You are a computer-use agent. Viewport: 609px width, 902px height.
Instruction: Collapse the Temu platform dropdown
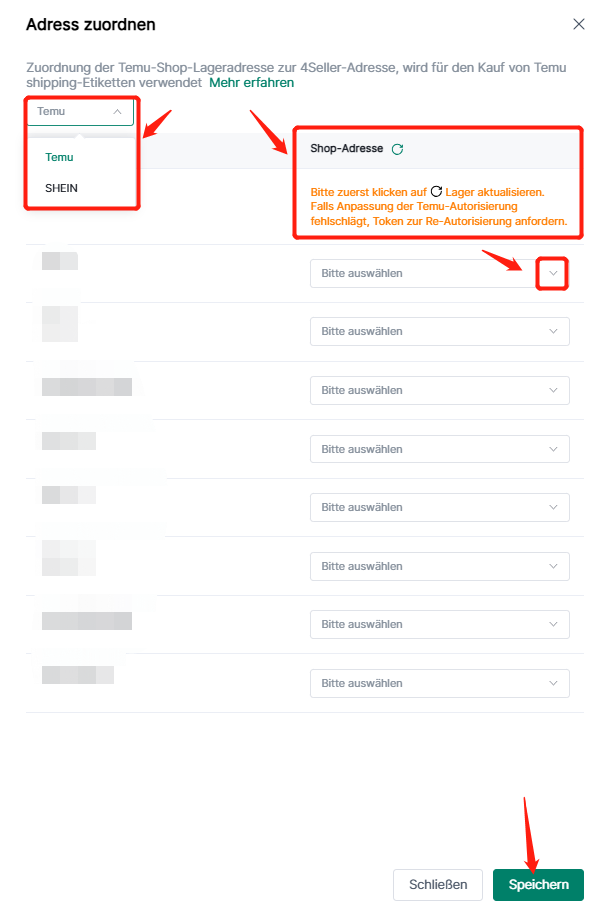coord(80,112)
